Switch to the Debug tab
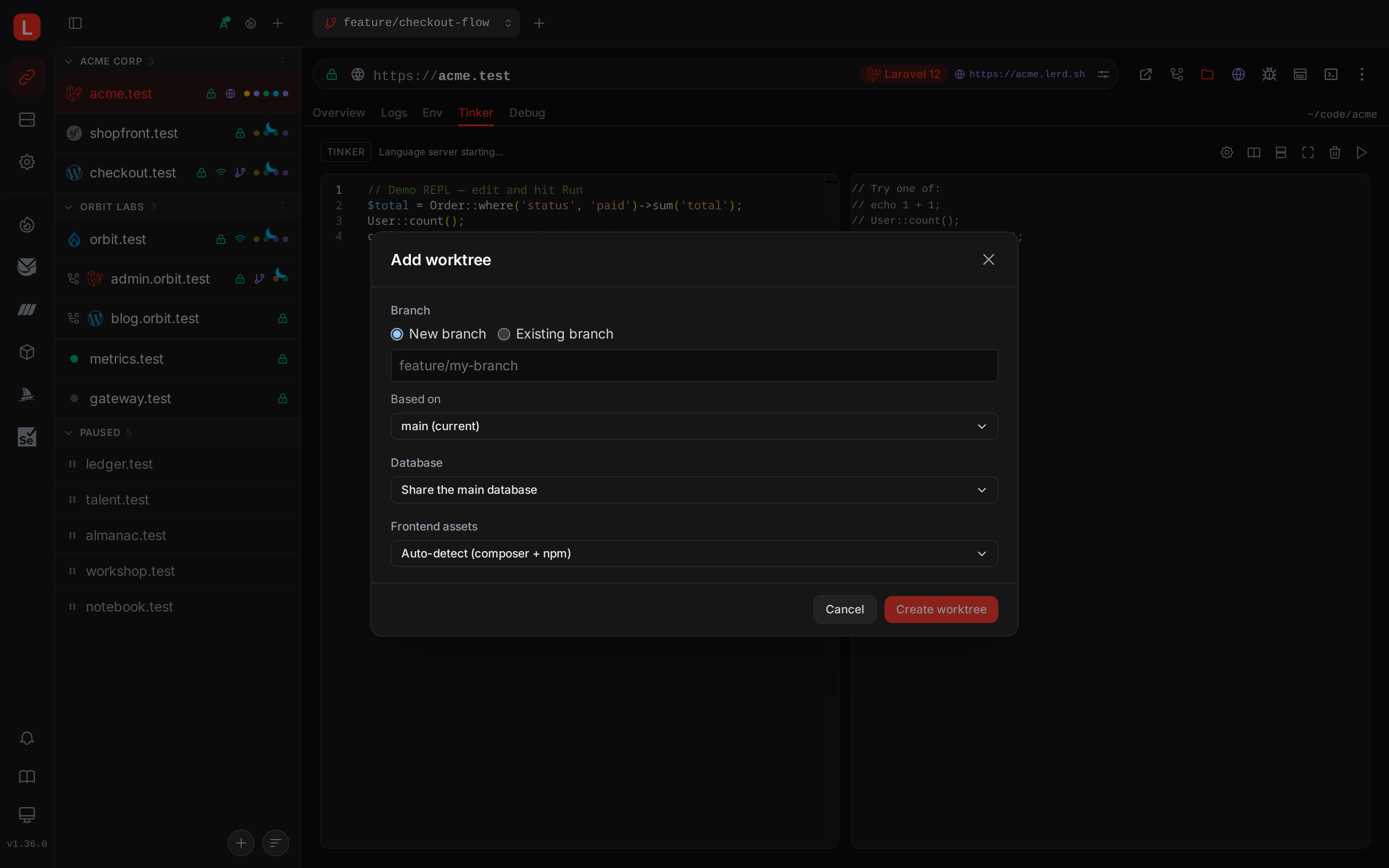Viewport: 1389px width, 868px height. tap(527, 113)
